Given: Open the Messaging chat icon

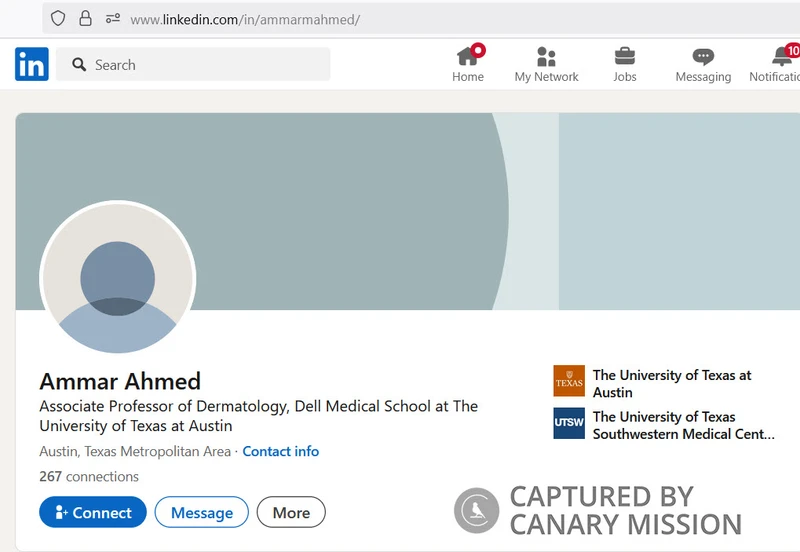Looking at the screenshot, I should coord(703,56).
